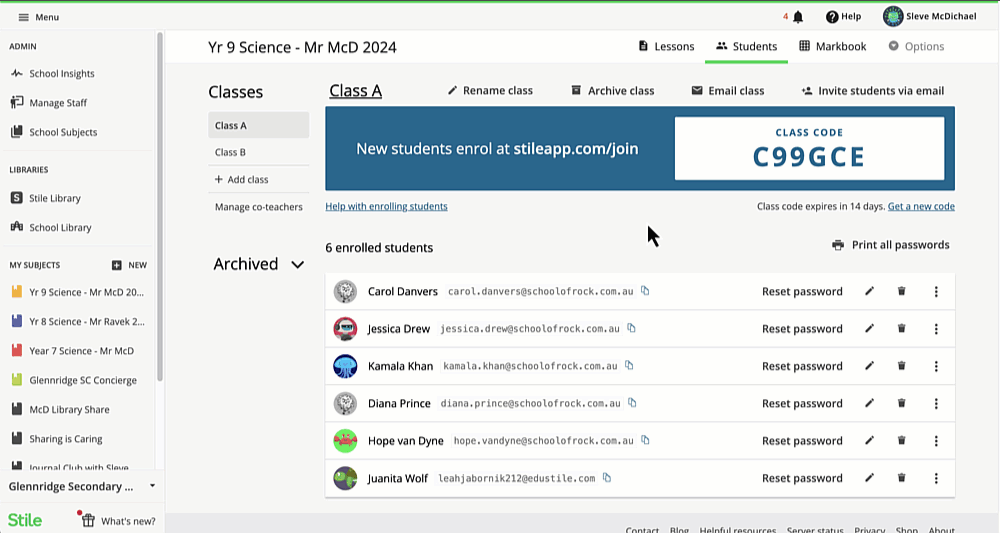
Task: Remove Jessica Drew using trash icon
Action: click(902, 328)
